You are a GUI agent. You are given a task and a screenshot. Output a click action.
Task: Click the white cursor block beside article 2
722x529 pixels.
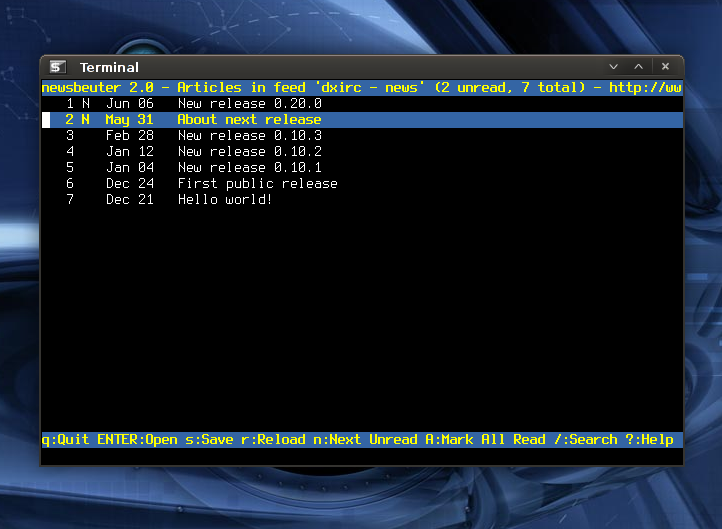pyautogui.click(x=46, y=120)
